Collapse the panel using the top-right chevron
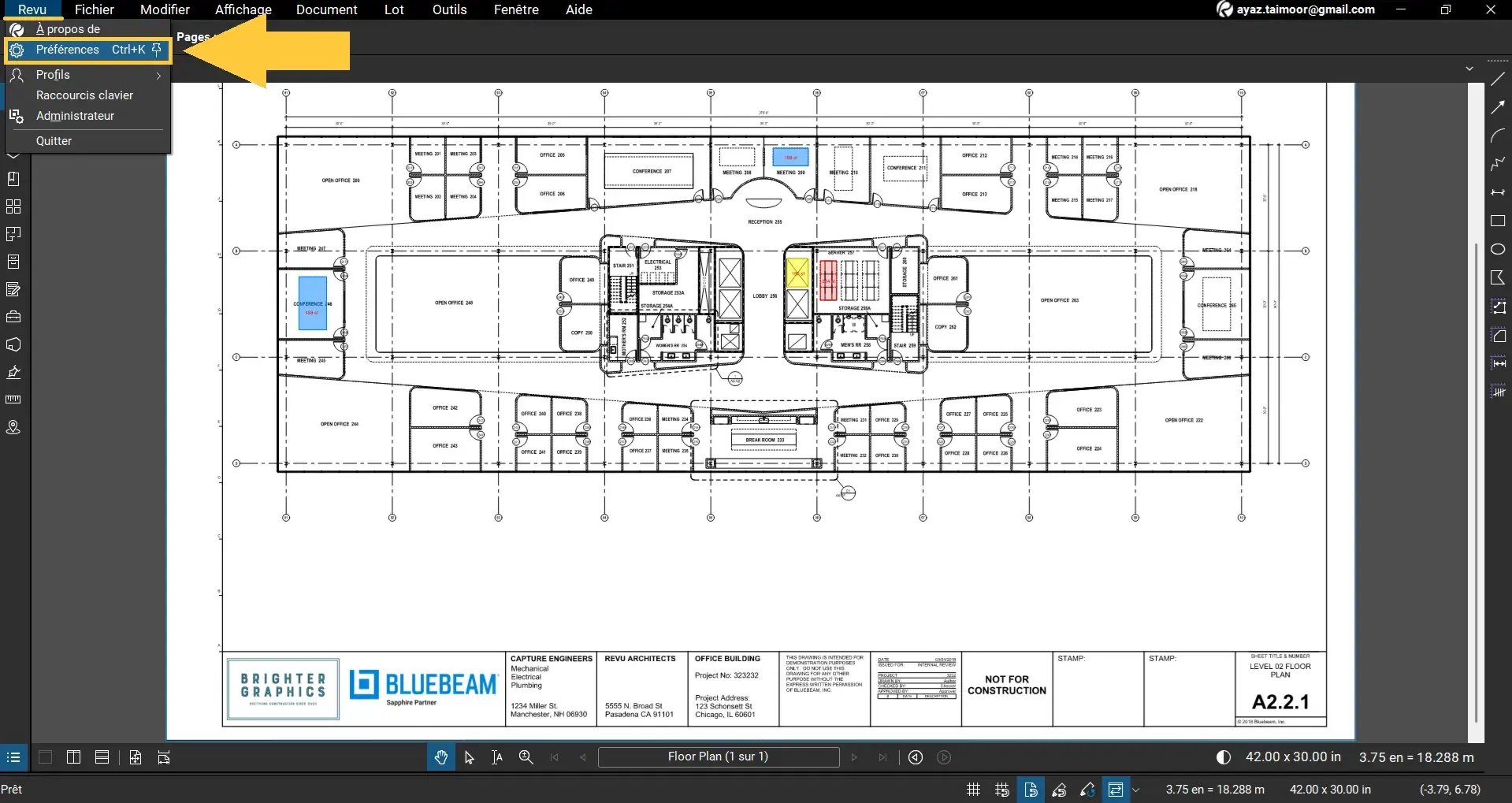Image resolution: width=1512 pixels, height=803 pixels. click(x=1469, y=69)
